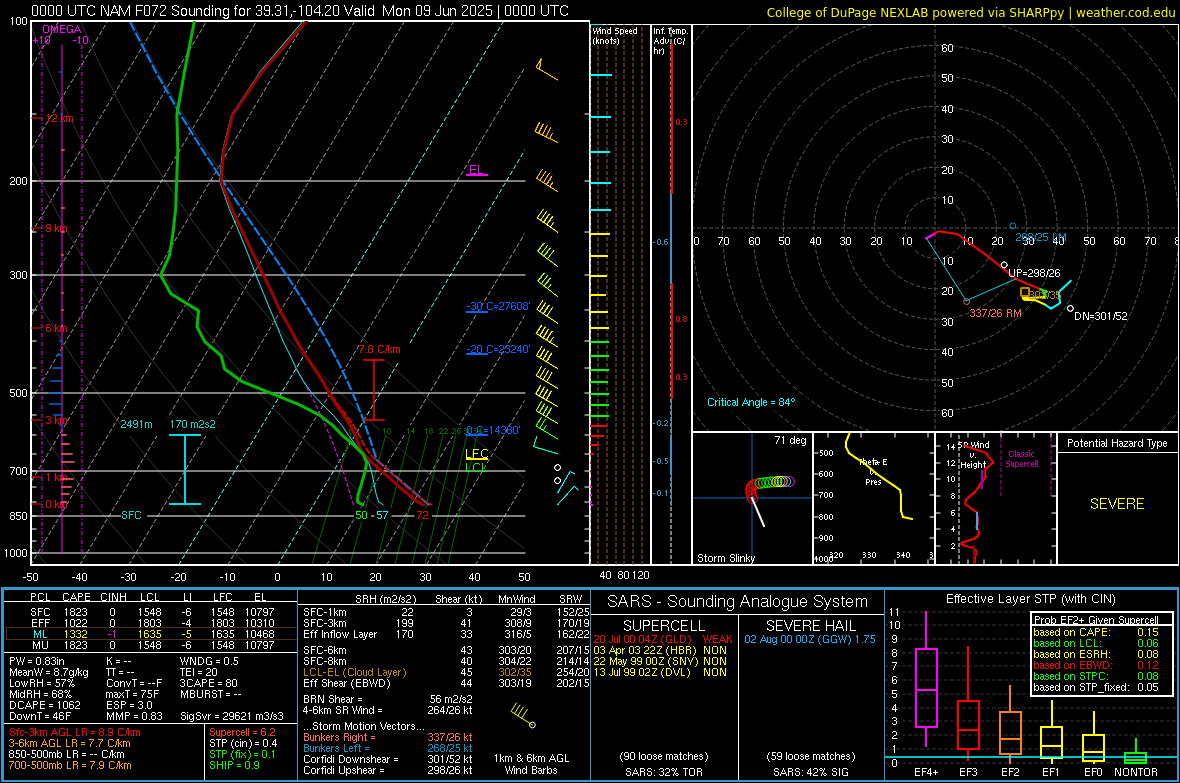Click the -20 C=23240' height label
The width and height of the screenshot is (1180, 783).
498,349
